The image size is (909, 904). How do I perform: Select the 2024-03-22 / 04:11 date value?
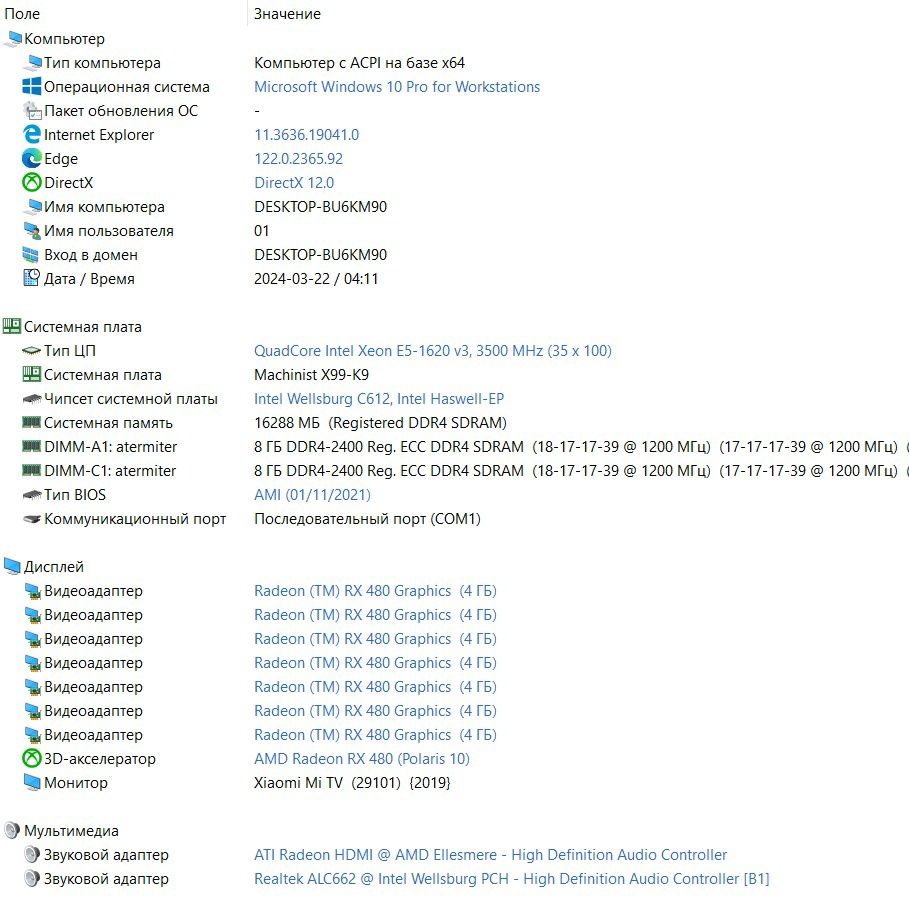click(x=316, y=278)
